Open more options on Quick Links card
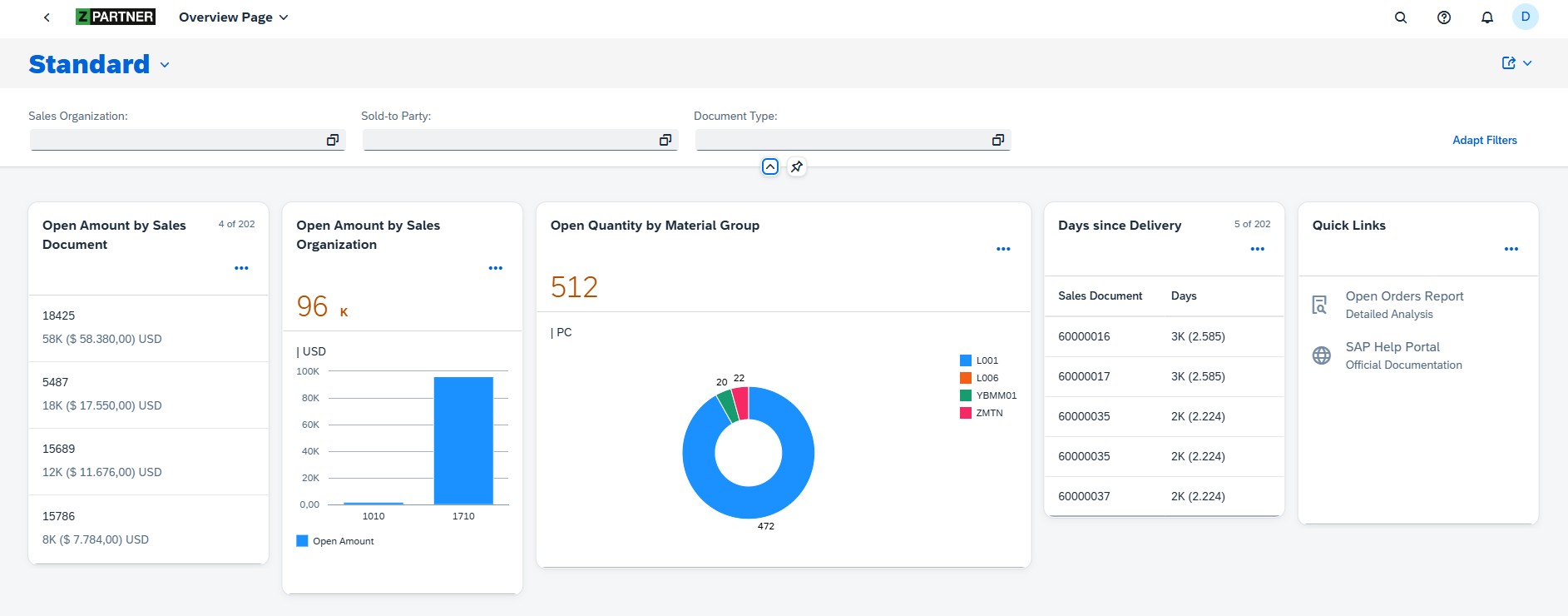1568x616 pixels. tap(1511, 249)
